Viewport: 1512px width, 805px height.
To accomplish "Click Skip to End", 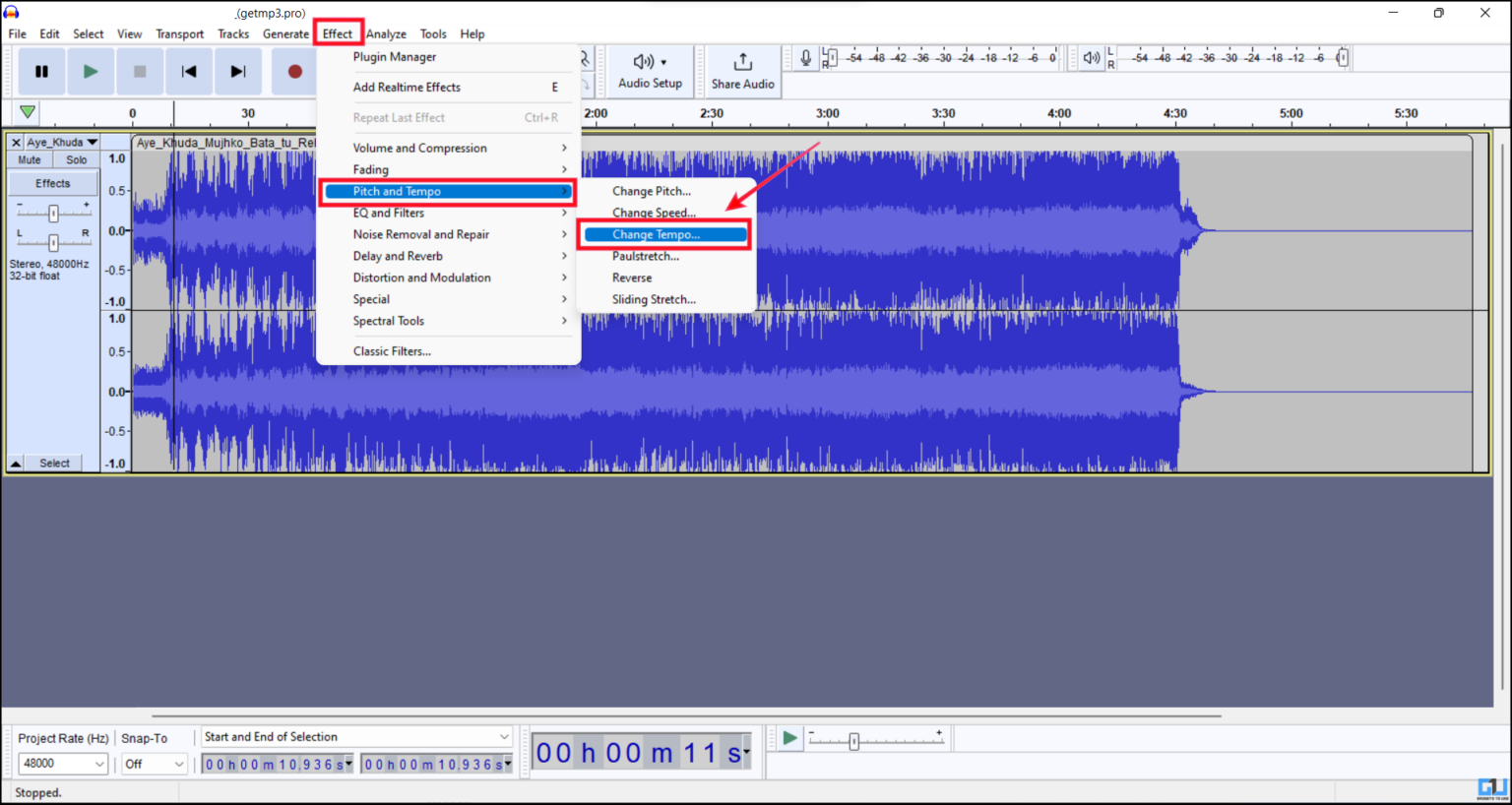I will pyautogui.click(x=237, y=71).
